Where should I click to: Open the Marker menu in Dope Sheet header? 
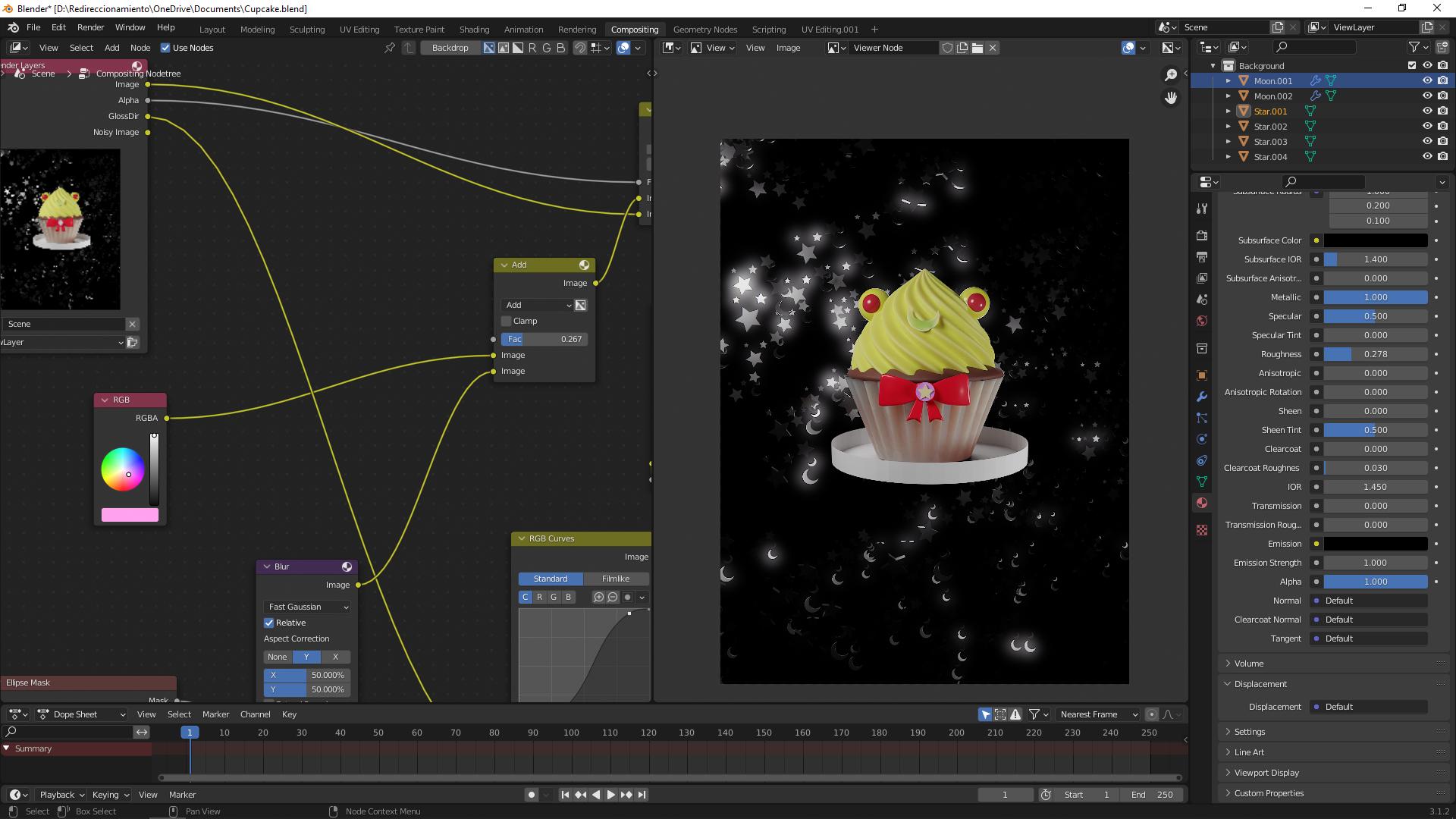coord(215,714)
